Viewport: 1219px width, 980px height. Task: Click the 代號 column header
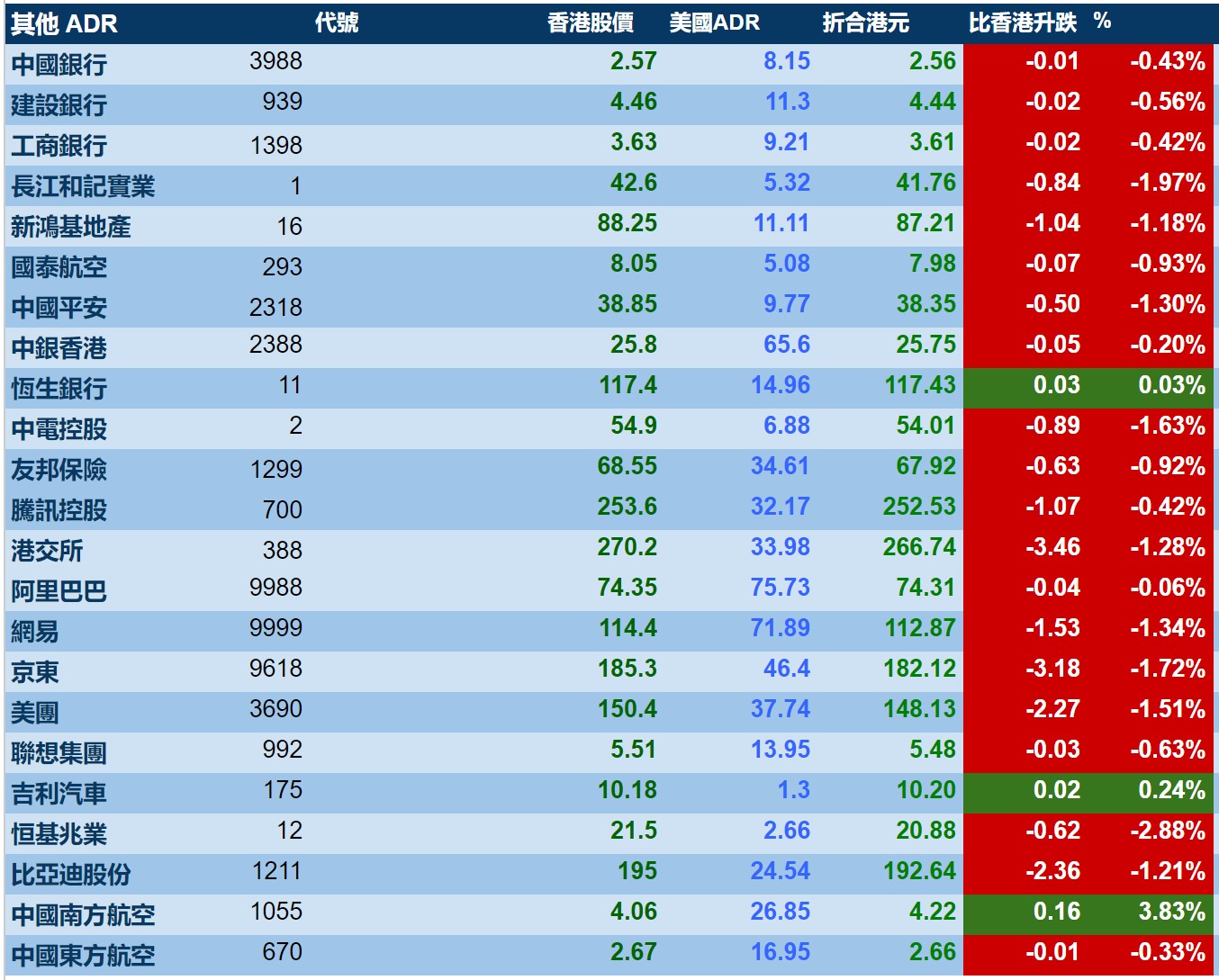pyautogui.click(x=337, y=22)
